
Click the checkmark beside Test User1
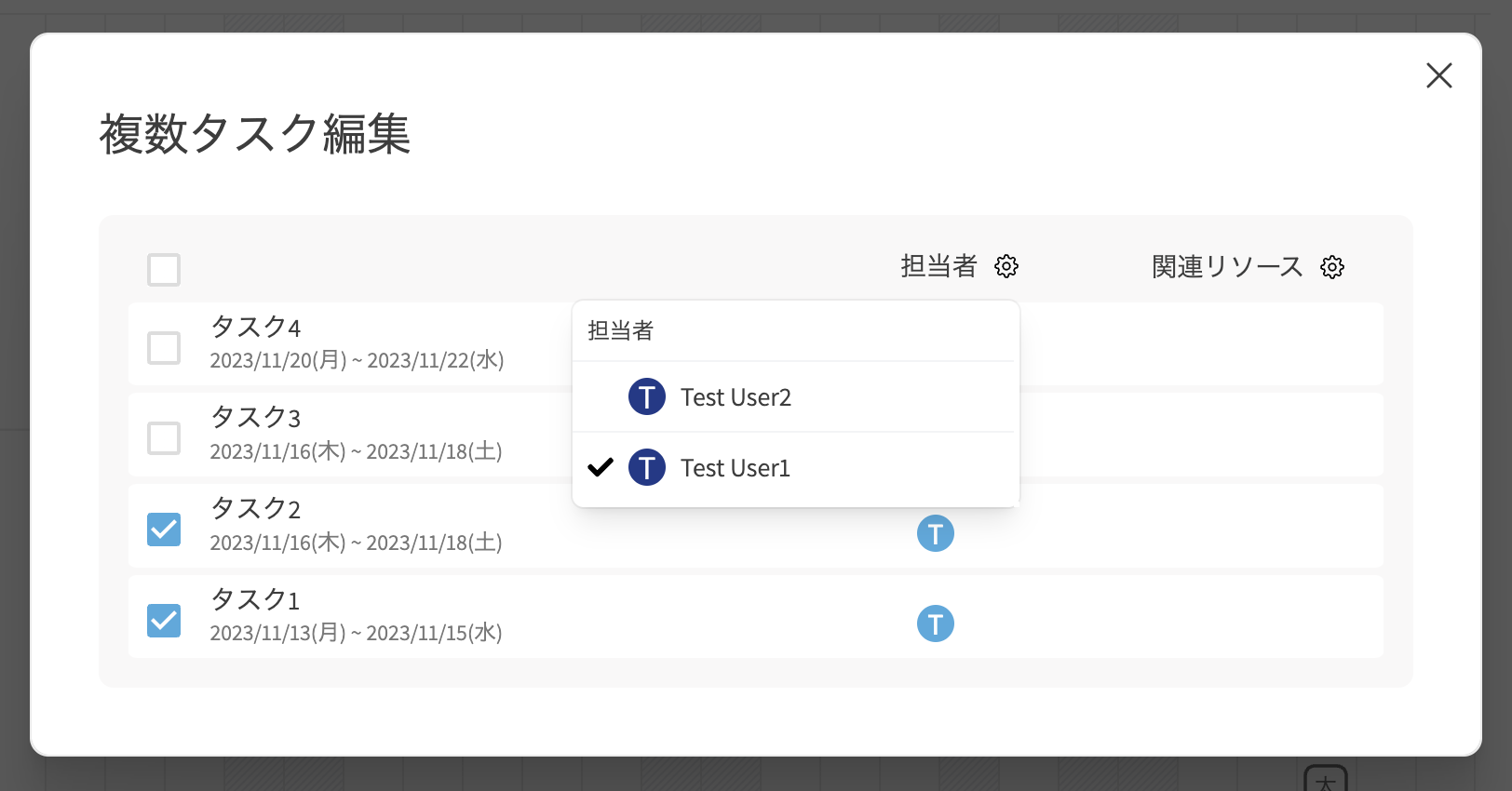(601, 467)
